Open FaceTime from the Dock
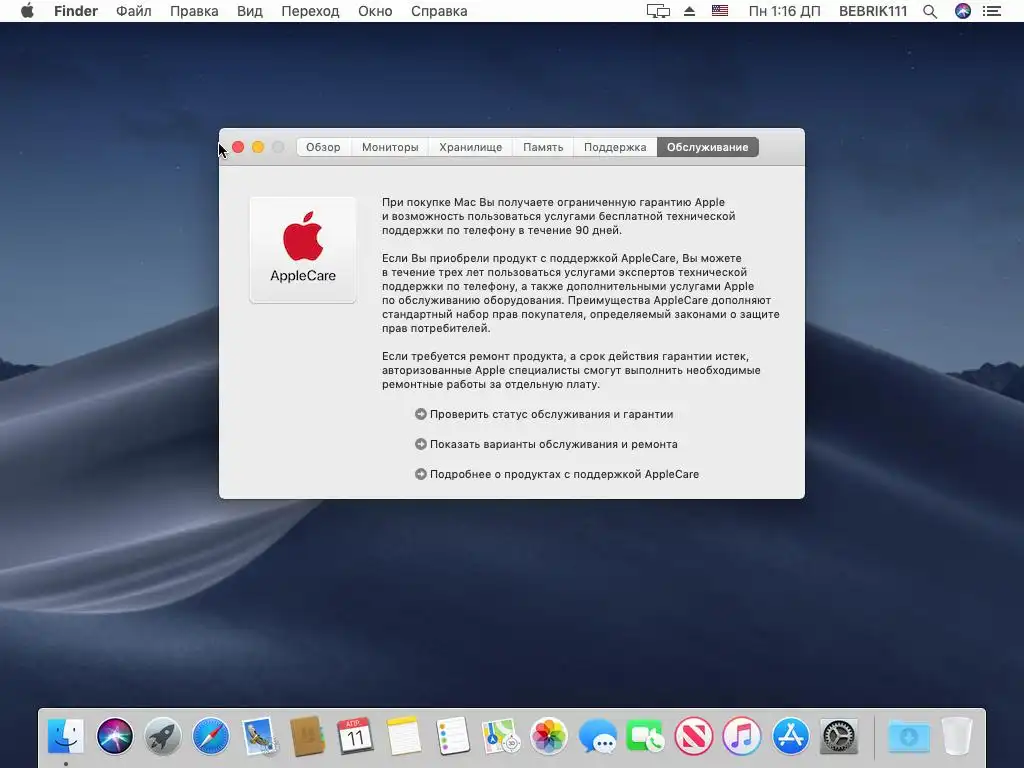 [x=645, y=736]
